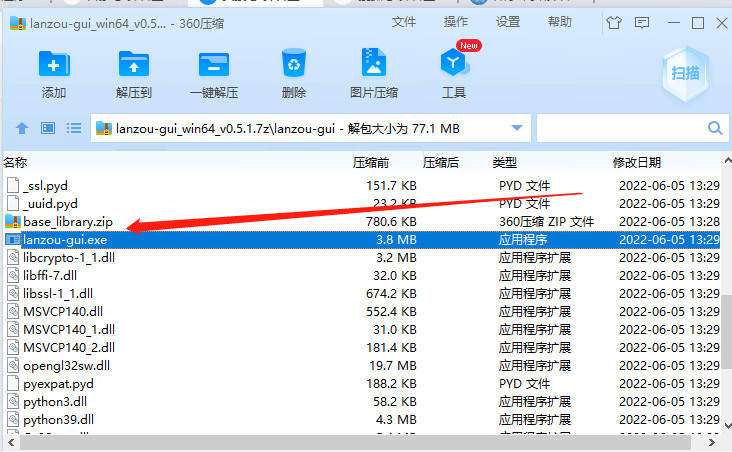Click the 扫描 scan hexagon button
Screen dimensions: 732x452
[685, 73]
